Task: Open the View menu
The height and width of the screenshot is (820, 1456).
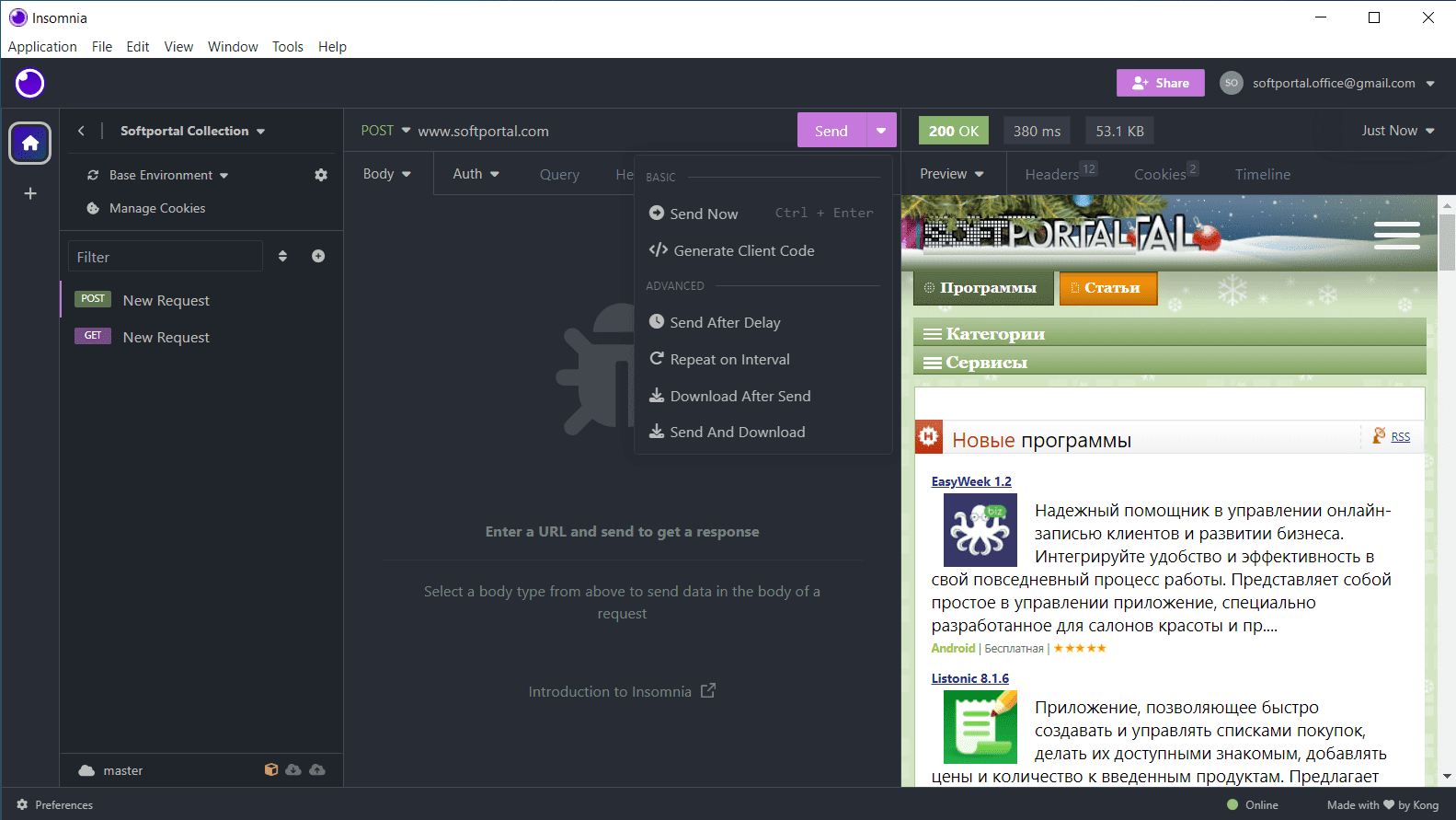Action: click(178, 47)
